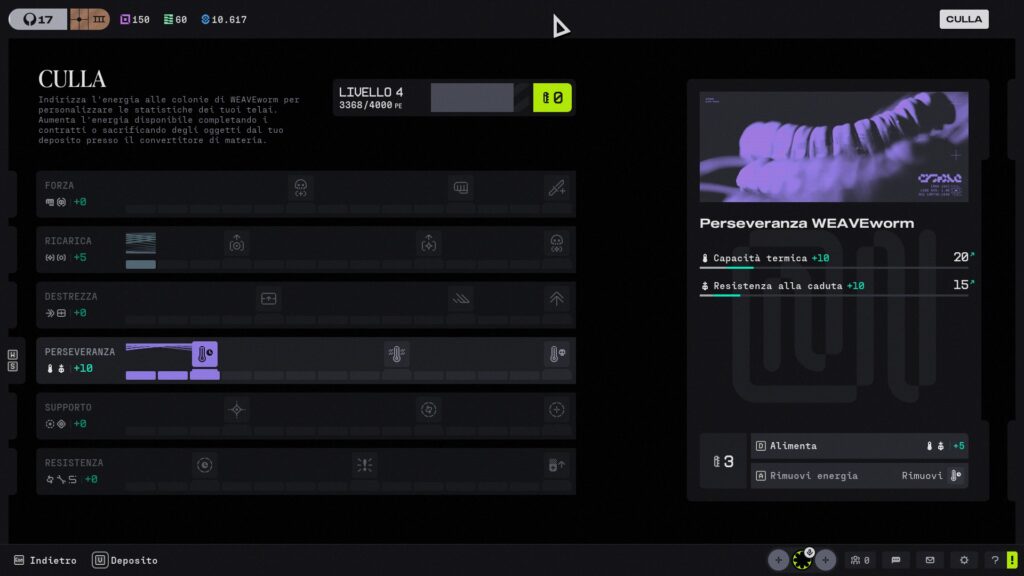
Task: Go back with Indietro button
Action: tap(45, 560)
